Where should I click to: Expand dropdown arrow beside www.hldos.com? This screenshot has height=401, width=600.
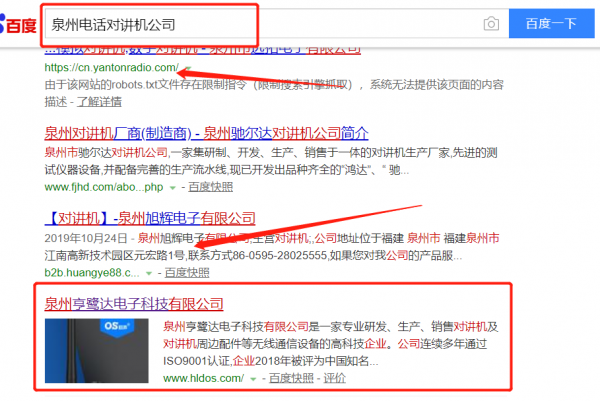(254, 380)
